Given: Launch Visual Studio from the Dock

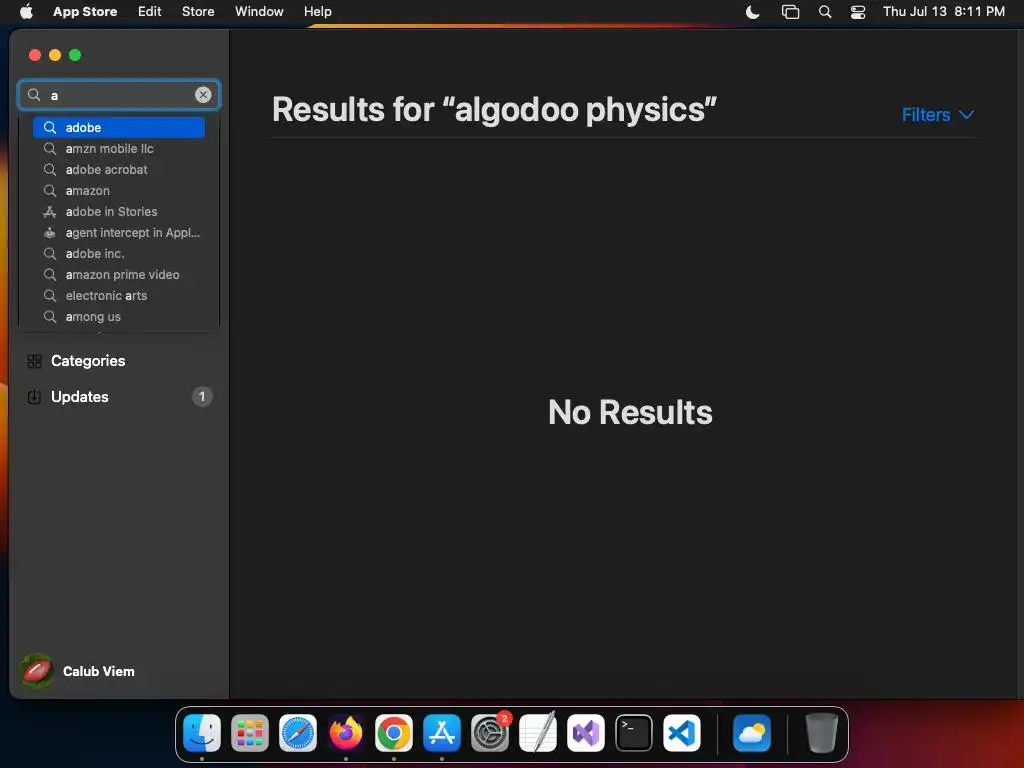Looking at the screenshot, I should [x=586, y=733].
